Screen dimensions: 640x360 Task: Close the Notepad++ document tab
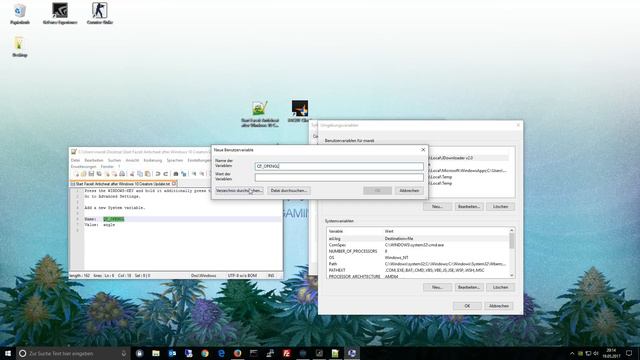point(174,184)
